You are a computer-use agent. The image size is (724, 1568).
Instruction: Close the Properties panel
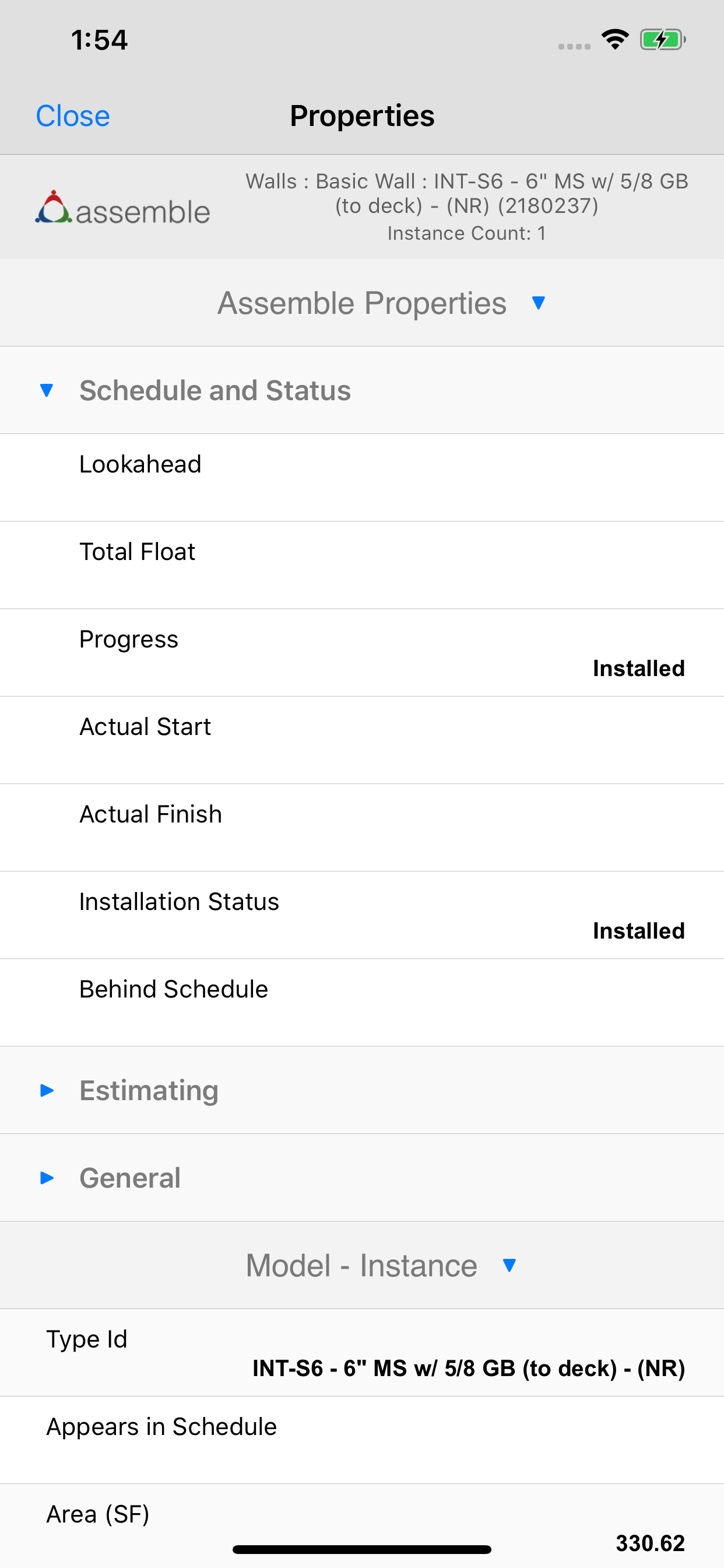tap(72, 116)
